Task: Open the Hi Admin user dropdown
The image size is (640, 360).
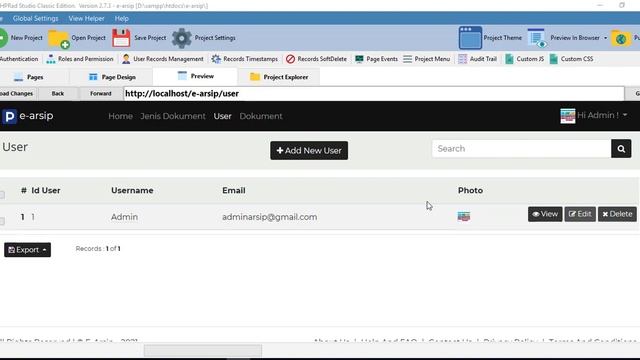Action: coord(602,116)
